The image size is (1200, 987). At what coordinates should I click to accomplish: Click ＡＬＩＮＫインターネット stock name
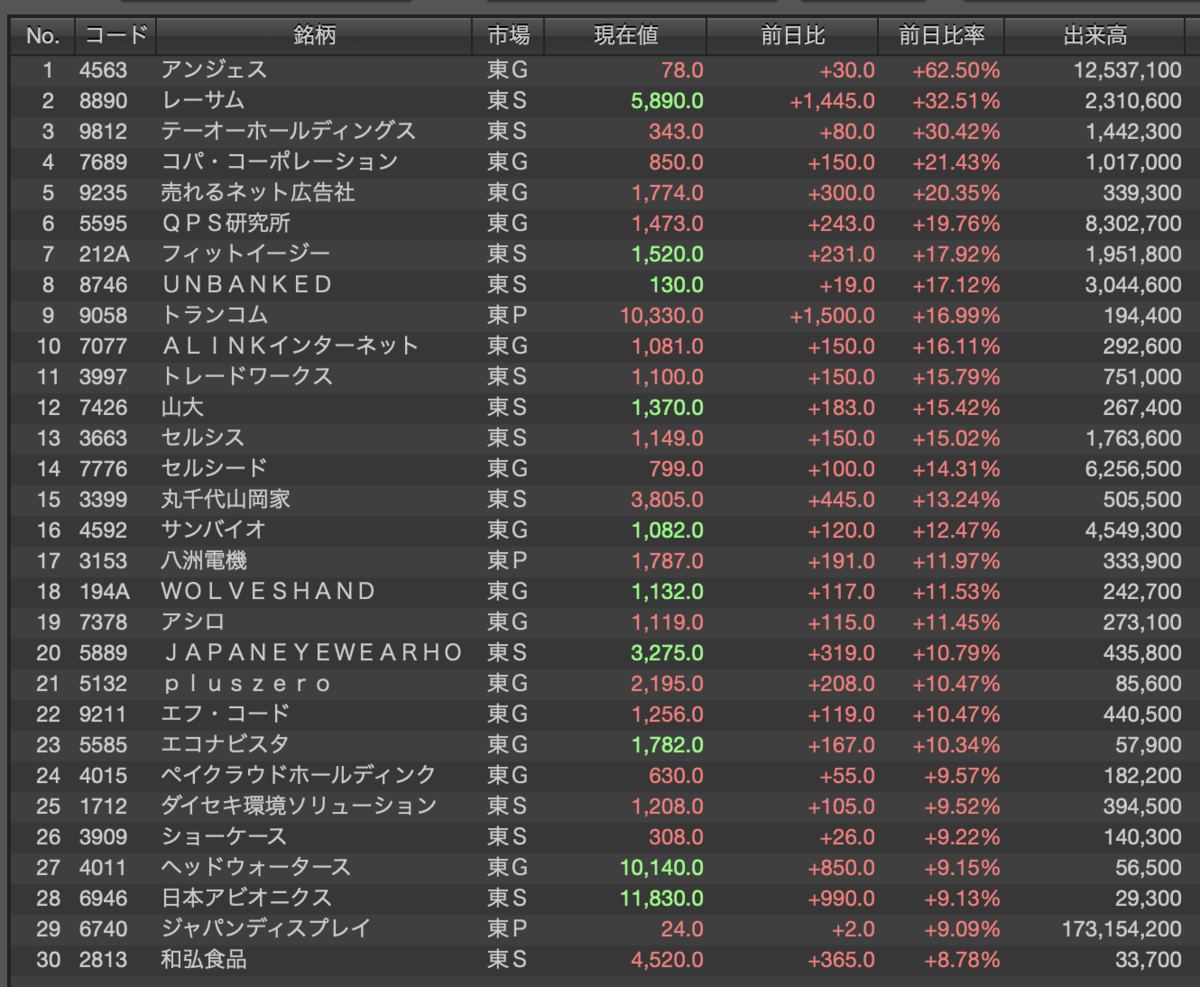[x=290, y=346]
